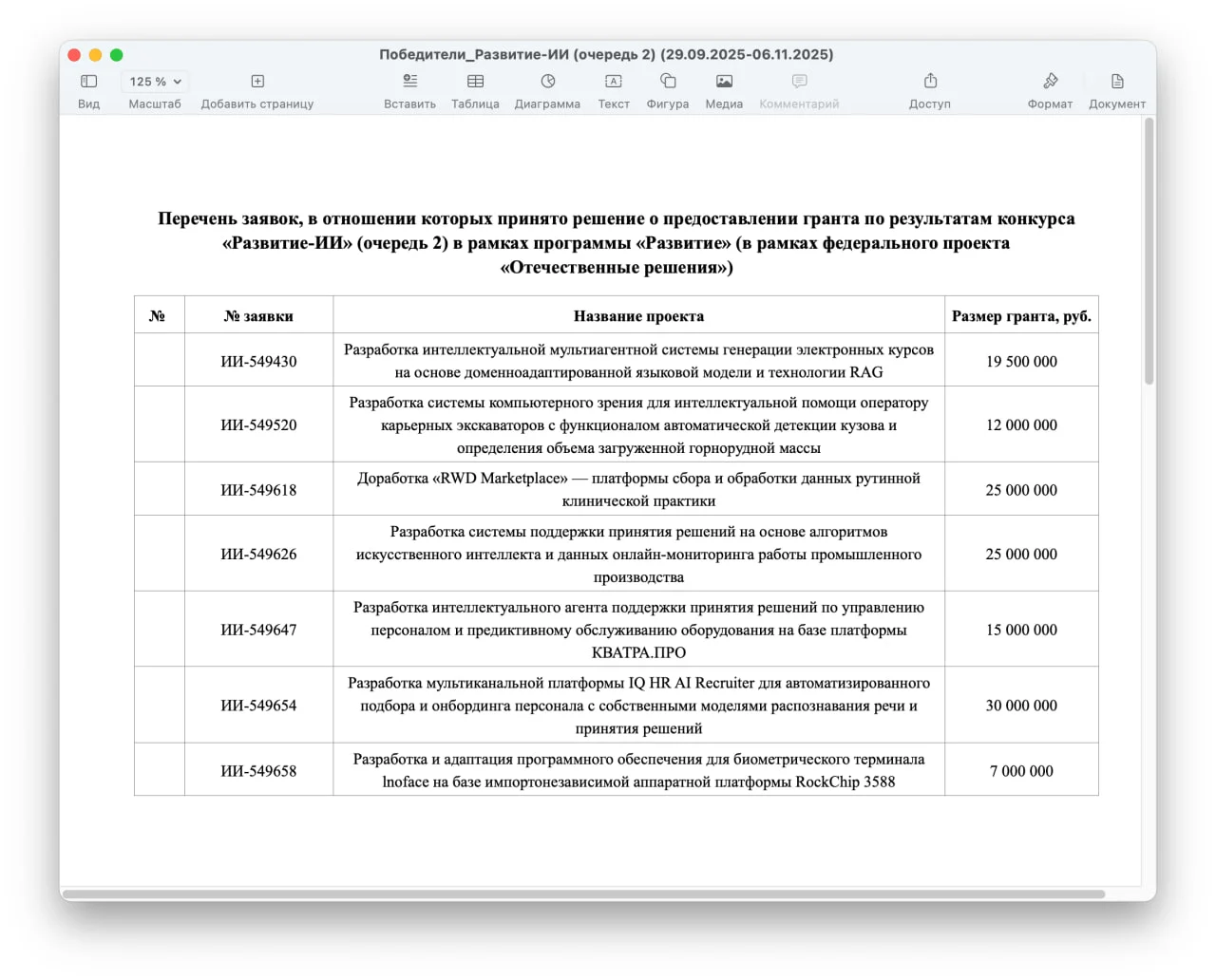
Task: Open the View (Вид) sidebar icon
Action: click(88, 82)
